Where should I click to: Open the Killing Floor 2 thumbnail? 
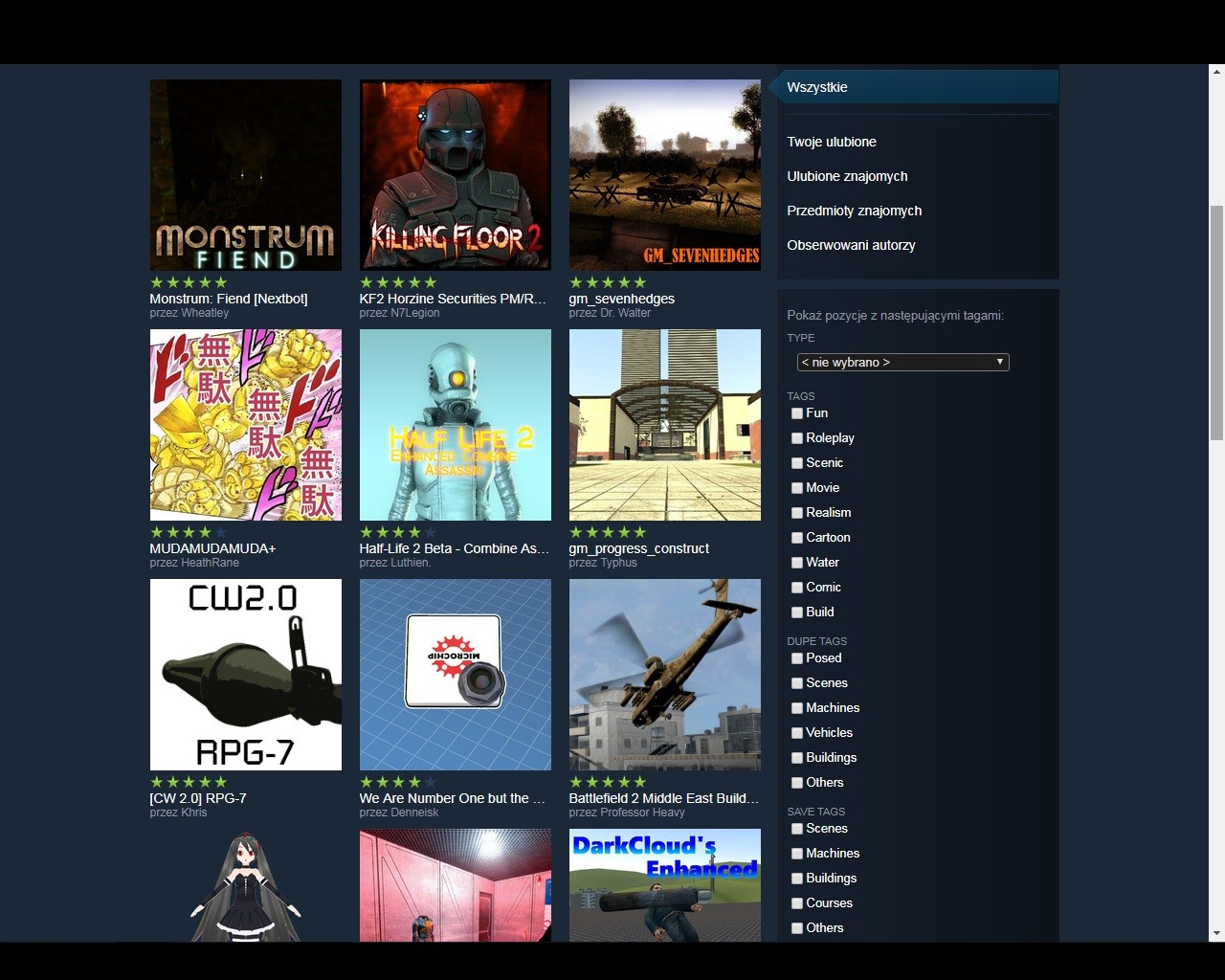pos(456,175)
